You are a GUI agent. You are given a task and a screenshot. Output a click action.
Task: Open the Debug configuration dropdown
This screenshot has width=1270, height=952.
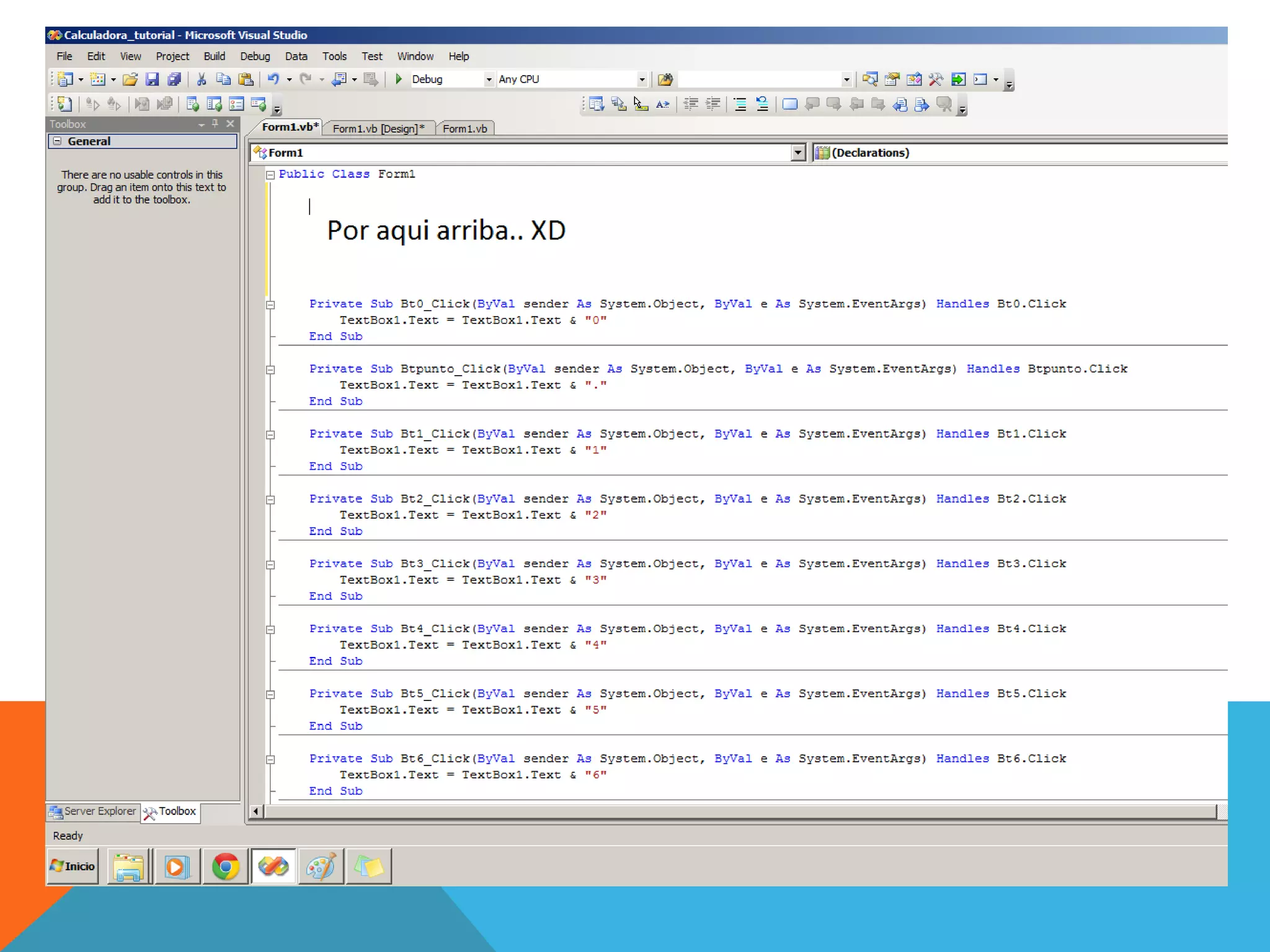tap(489, 79)
